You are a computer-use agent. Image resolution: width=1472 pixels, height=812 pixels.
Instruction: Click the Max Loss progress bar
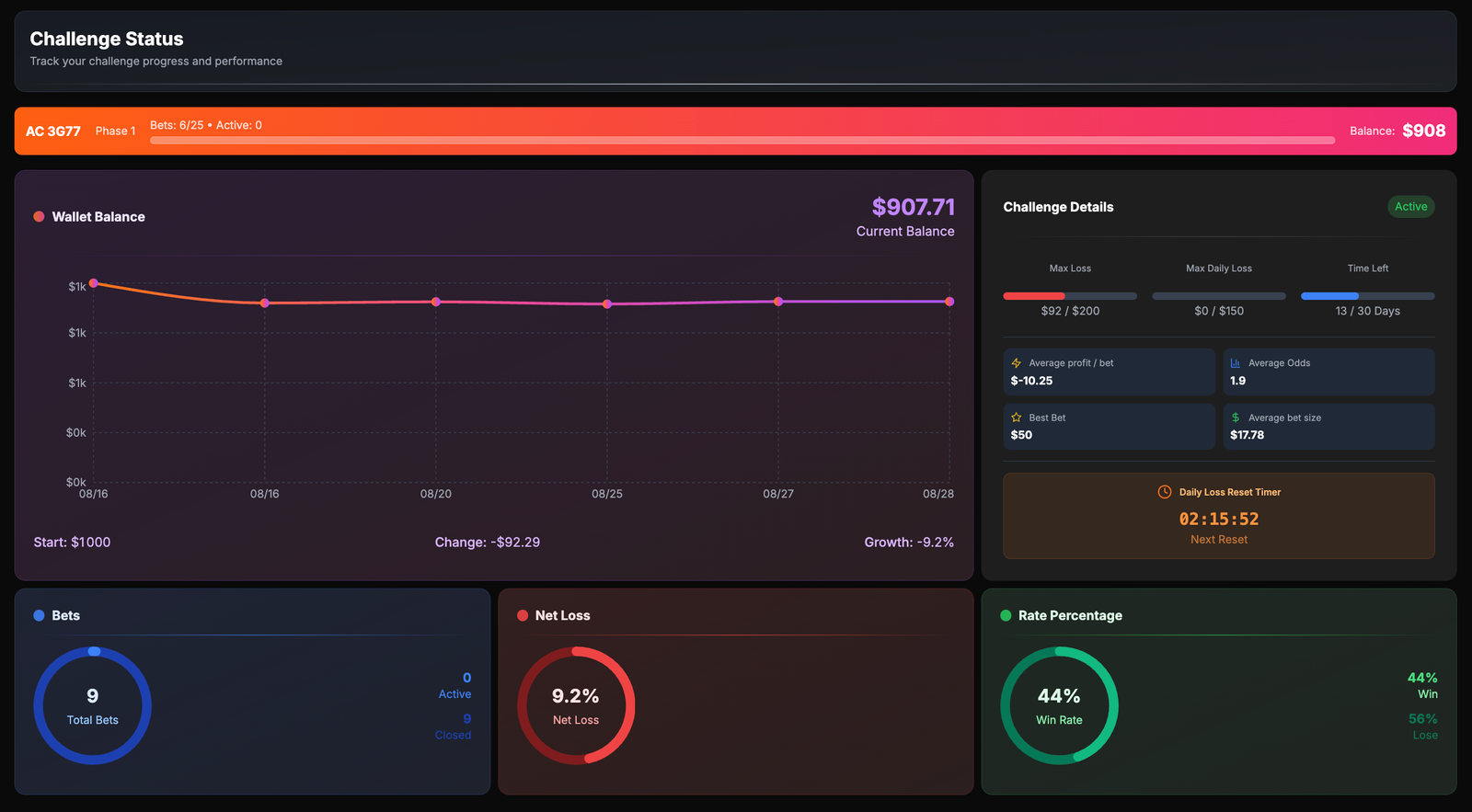[1070, 296]
